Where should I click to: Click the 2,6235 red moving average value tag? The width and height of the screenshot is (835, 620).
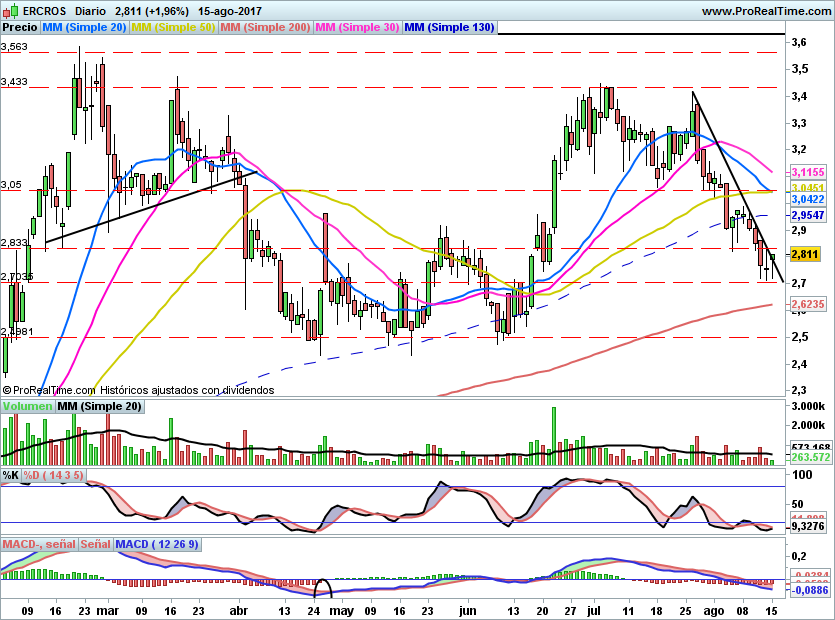coord(807,304)
